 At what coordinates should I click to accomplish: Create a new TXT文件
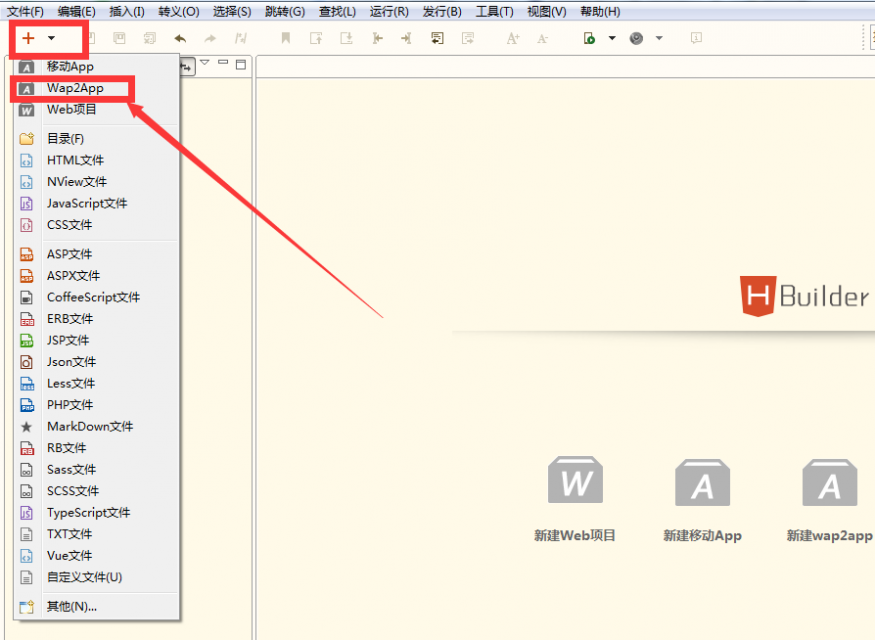click(96, 535)
